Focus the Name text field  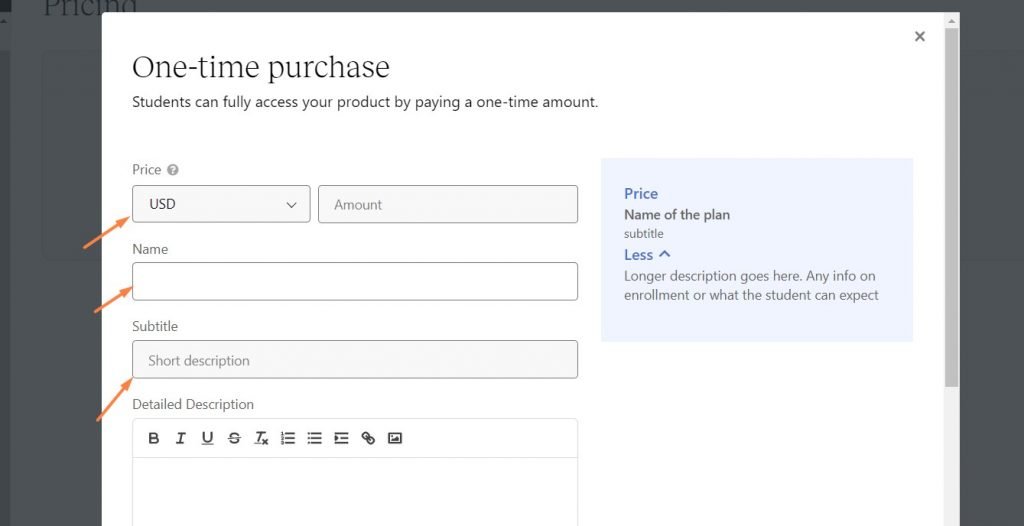coord(355,281)
